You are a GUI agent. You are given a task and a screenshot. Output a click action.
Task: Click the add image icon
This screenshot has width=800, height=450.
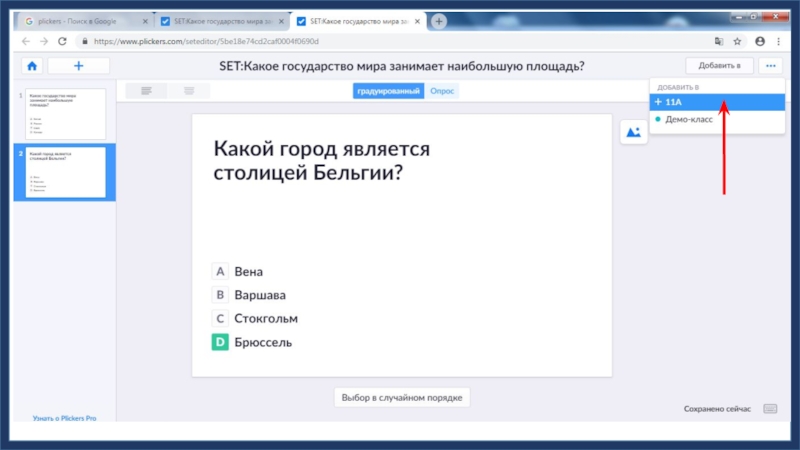[x=633, y=132]
